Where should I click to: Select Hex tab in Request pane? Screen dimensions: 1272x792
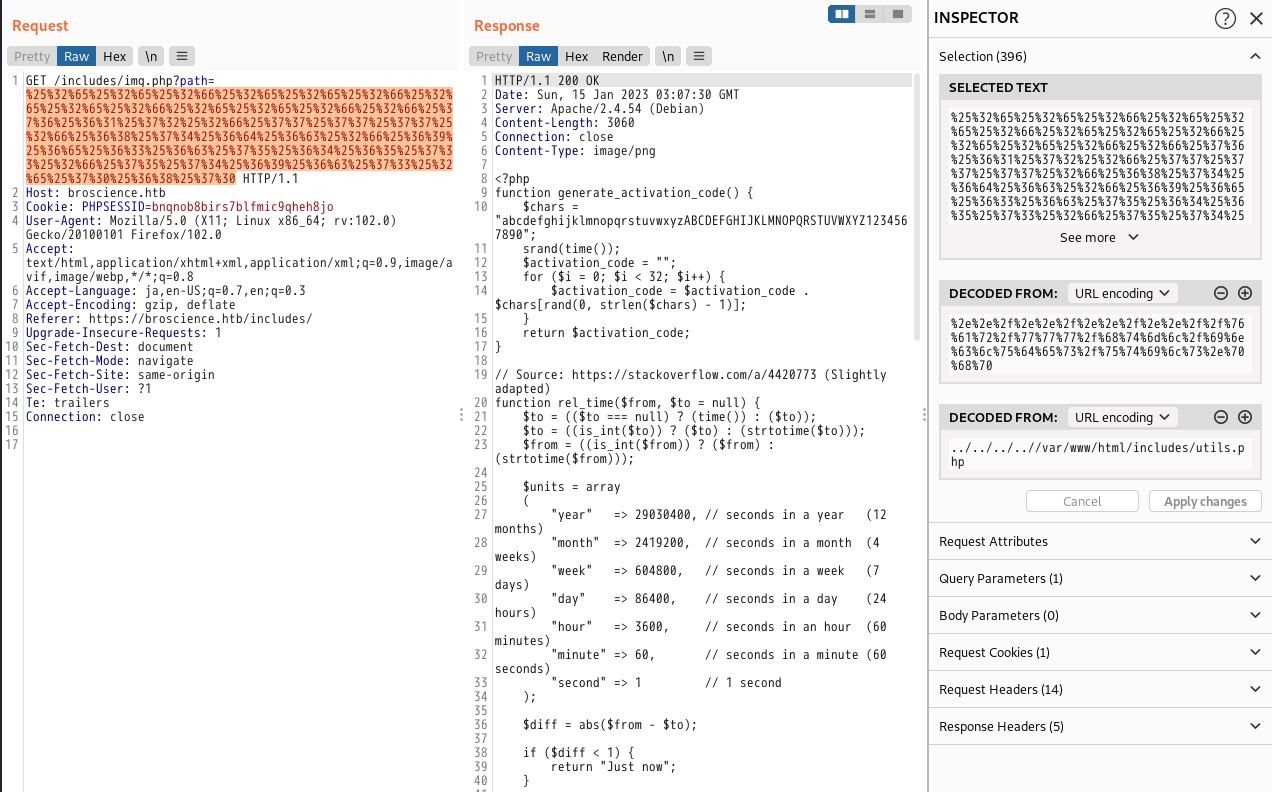[114, 56]
